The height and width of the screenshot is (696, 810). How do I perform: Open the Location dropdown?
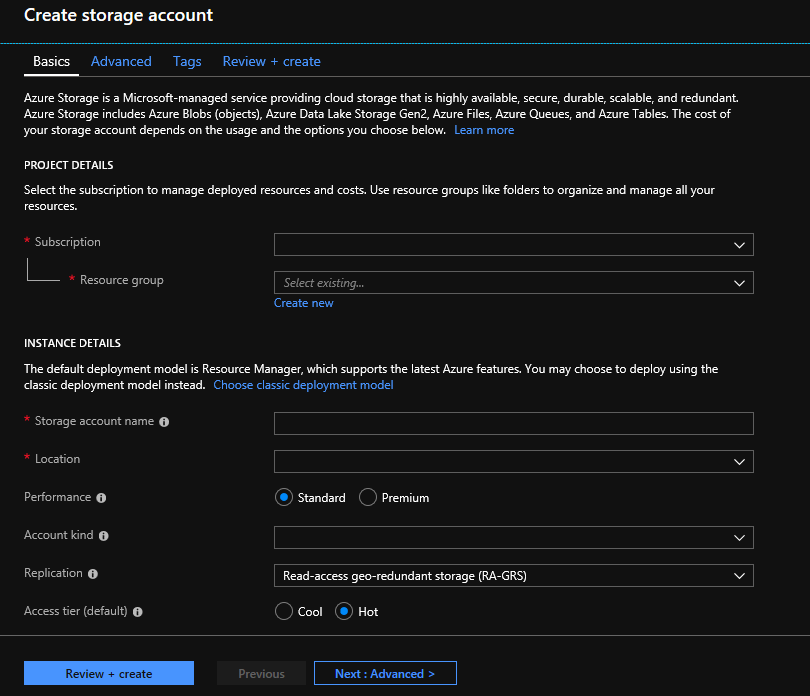click(x=513, y=461)
